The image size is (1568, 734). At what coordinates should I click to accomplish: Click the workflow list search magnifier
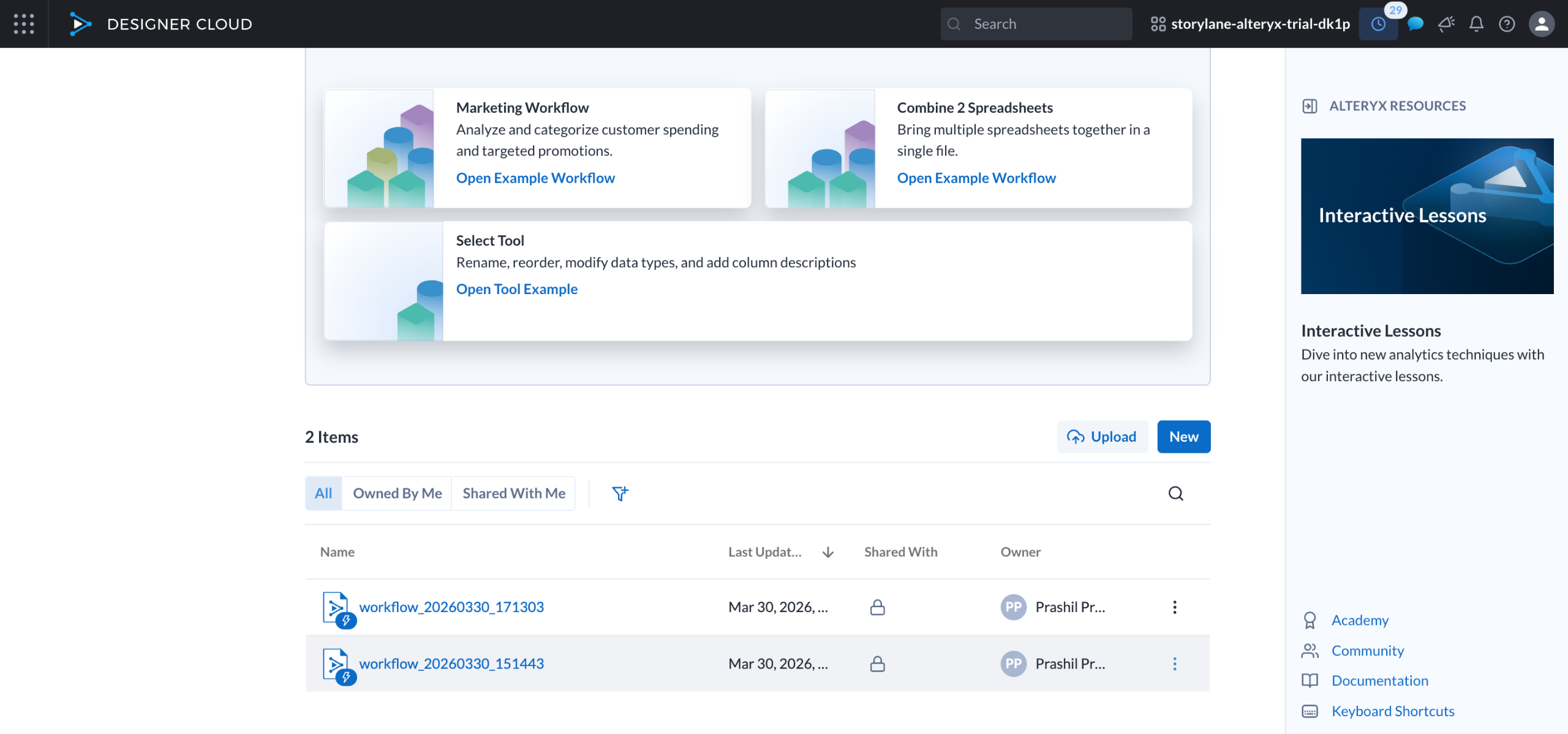coord(1175,493)
